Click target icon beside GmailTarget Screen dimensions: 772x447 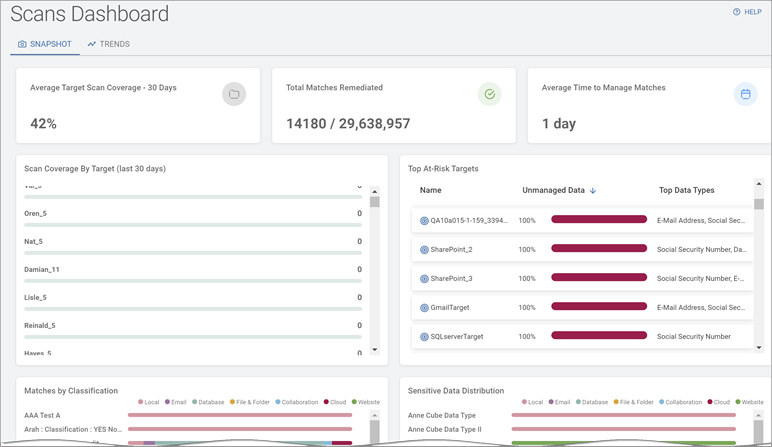coord(424,308)
